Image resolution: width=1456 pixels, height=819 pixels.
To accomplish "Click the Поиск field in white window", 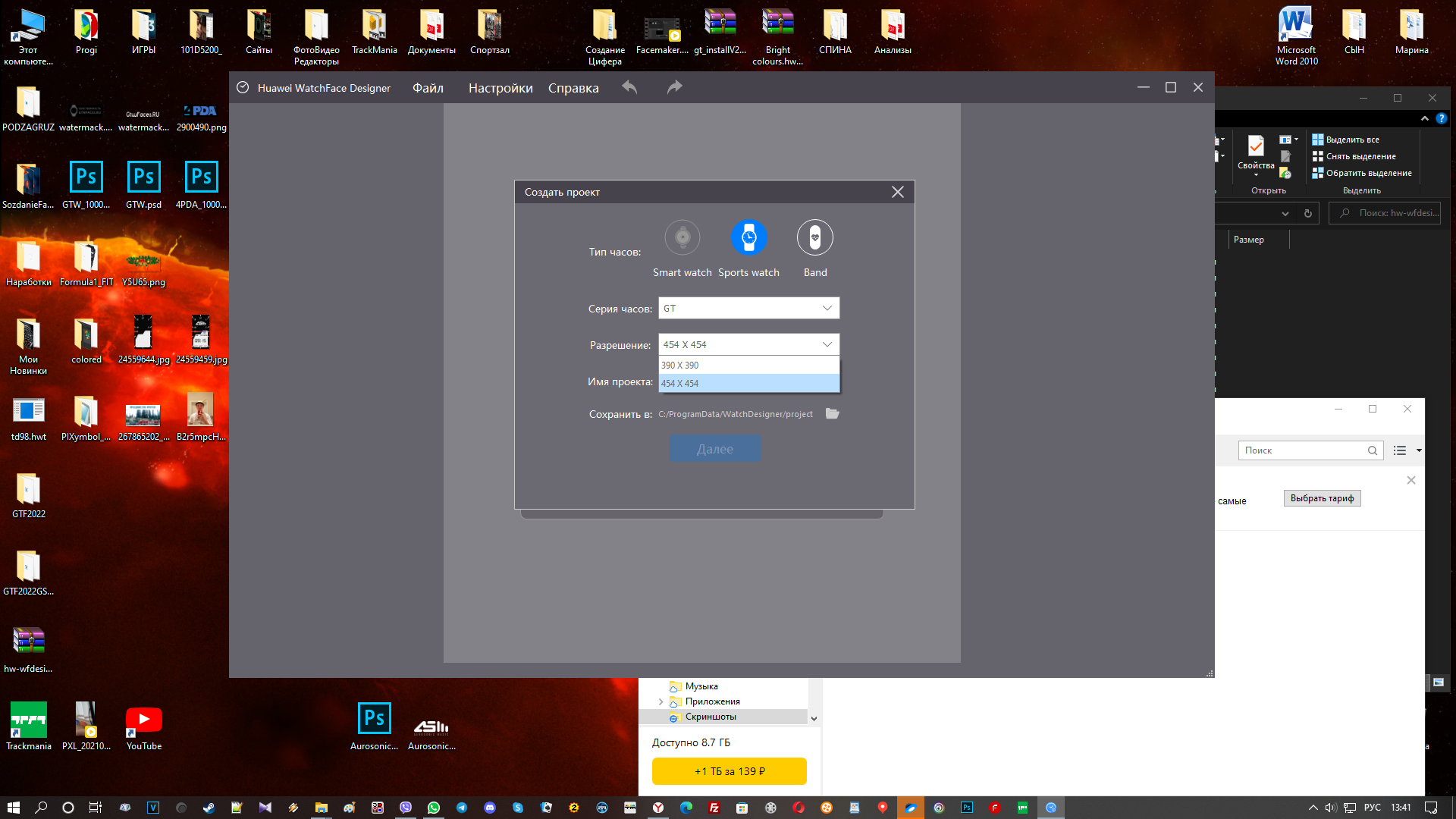I will (1310, 450).
